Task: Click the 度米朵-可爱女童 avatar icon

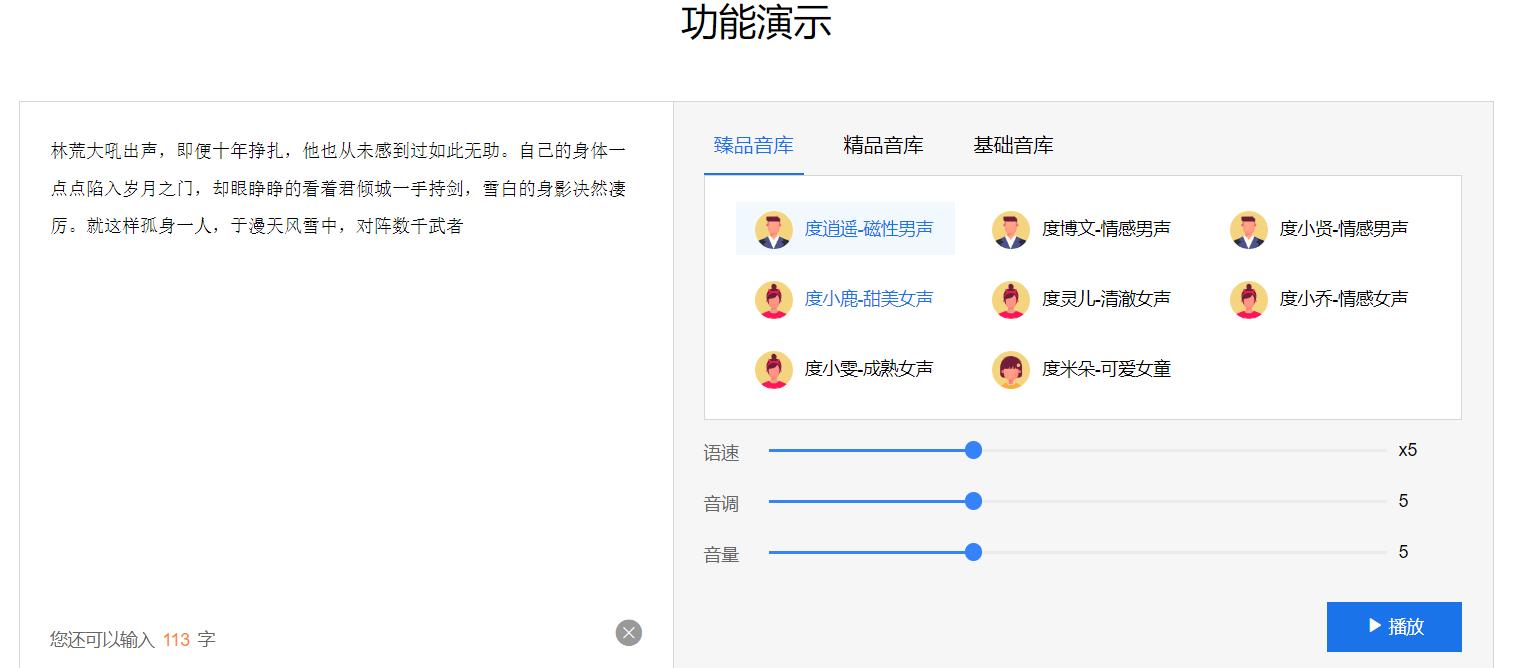Action: (1010, 369)
